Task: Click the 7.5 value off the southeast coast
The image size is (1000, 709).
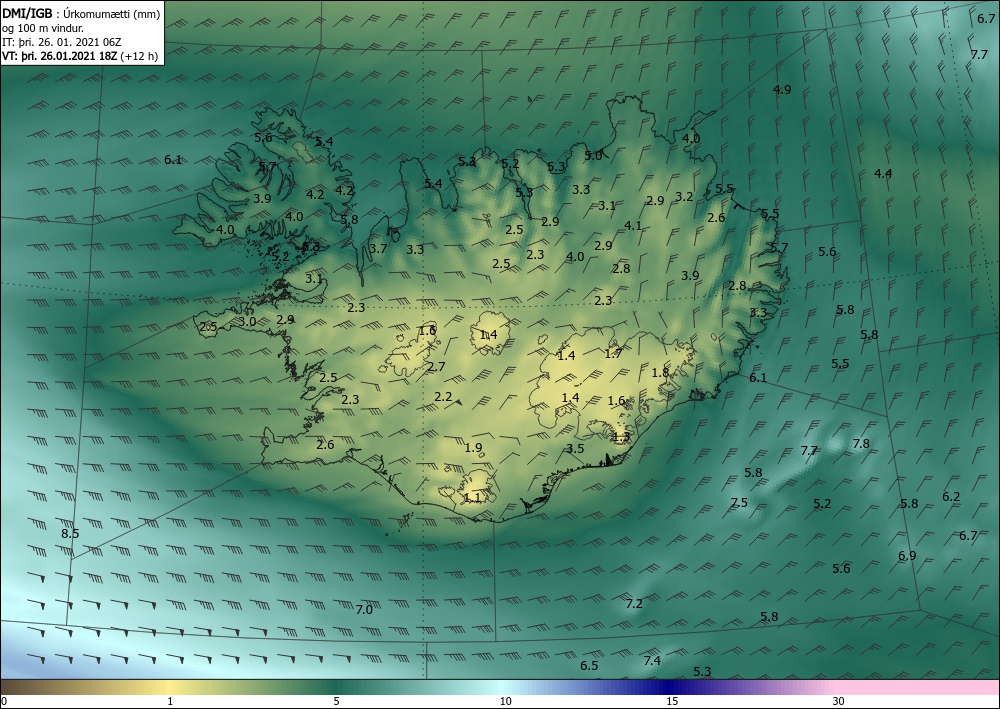Action: pos(739,502)
